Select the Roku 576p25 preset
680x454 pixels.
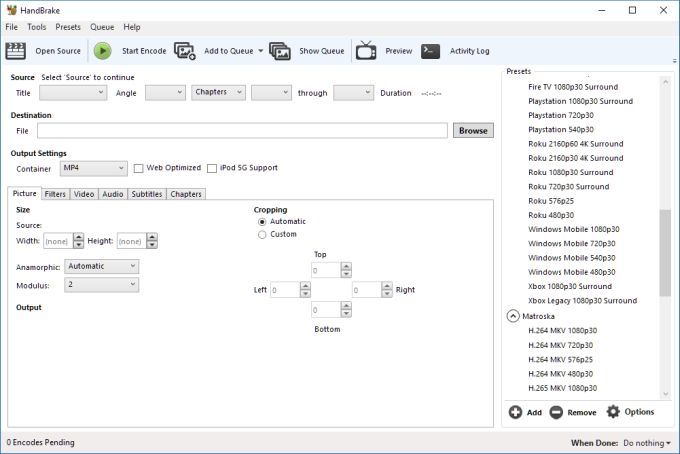click(550, 201)
